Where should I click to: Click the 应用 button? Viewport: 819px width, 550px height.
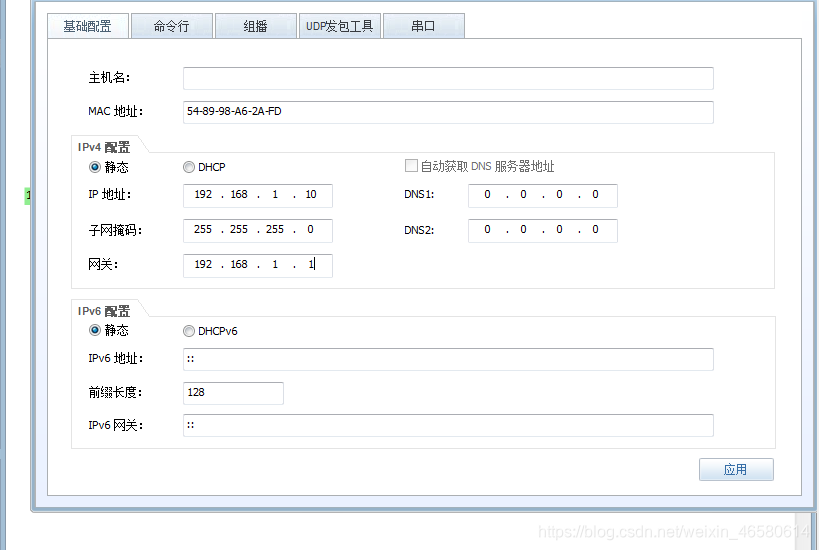(x=736, y=470)
